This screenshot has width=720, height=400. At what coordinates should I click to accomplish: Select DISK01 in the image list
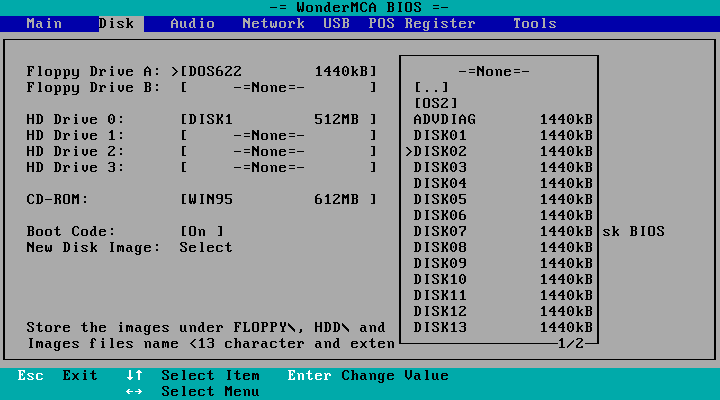click(503, 135)
